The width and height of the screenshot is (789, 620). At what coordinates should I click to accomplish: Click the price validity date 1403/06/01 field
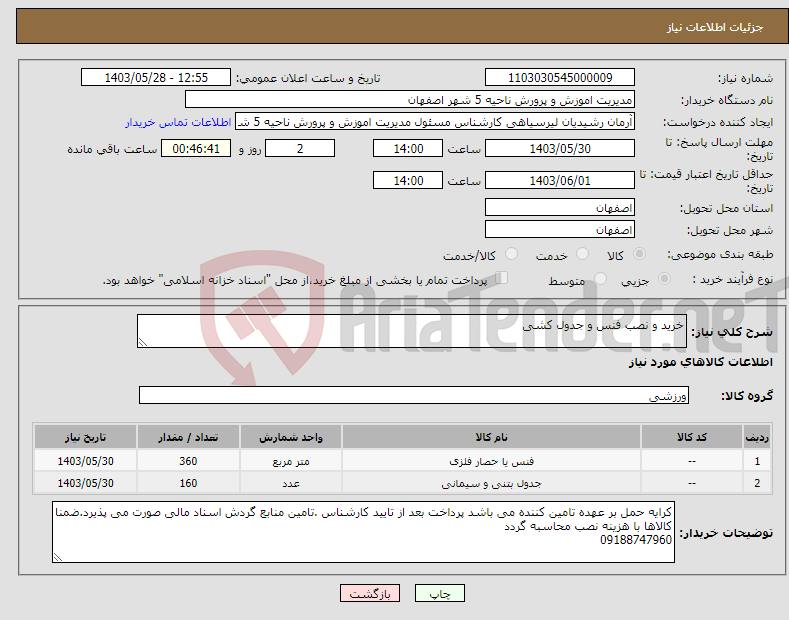(x=560, y=180)
